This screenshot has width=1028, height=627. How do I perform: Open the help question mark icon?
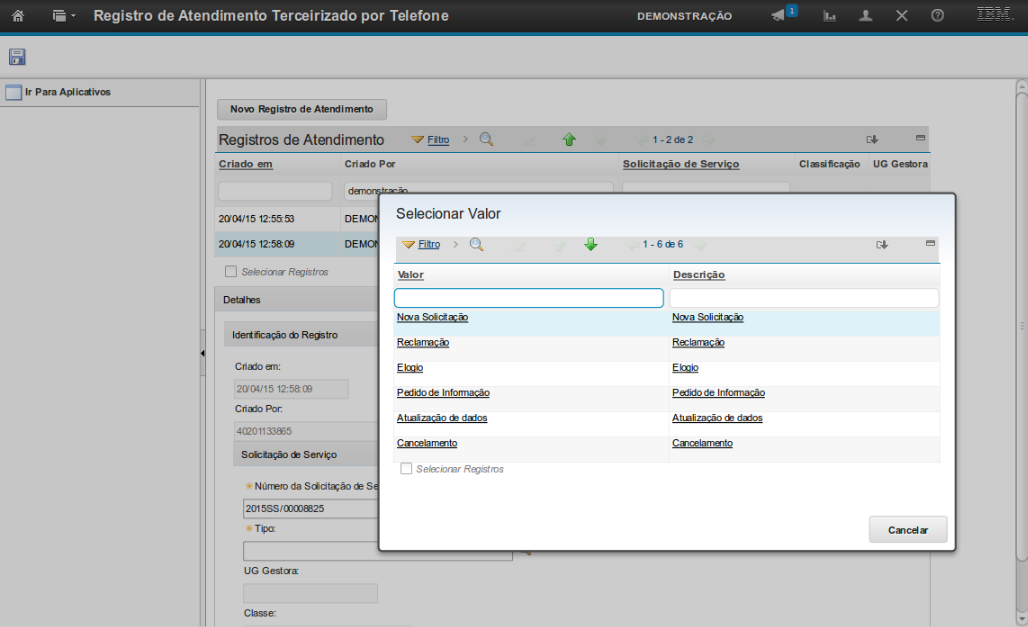937,16
